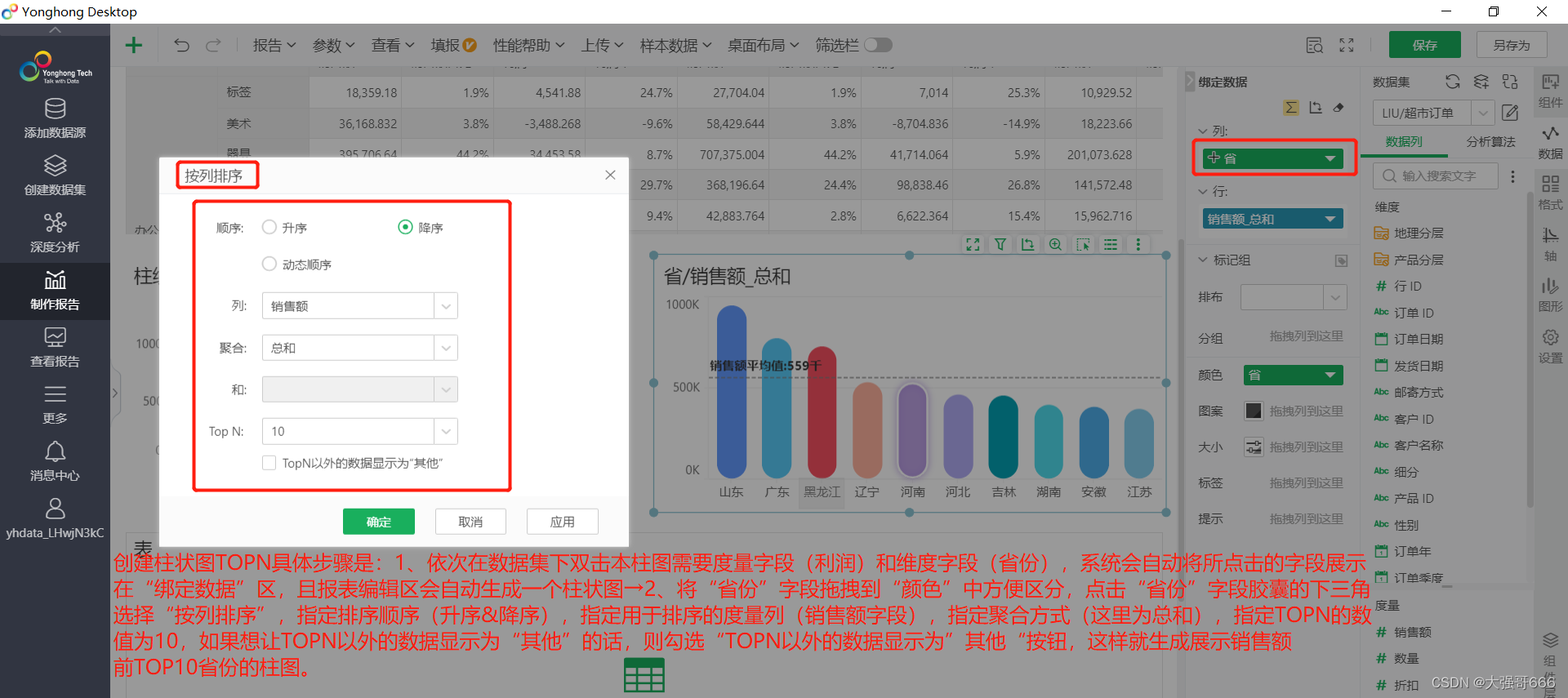The image size is (1568, 698).
Task: Click 应用 button in sort dialog
Action: point(563,522)
